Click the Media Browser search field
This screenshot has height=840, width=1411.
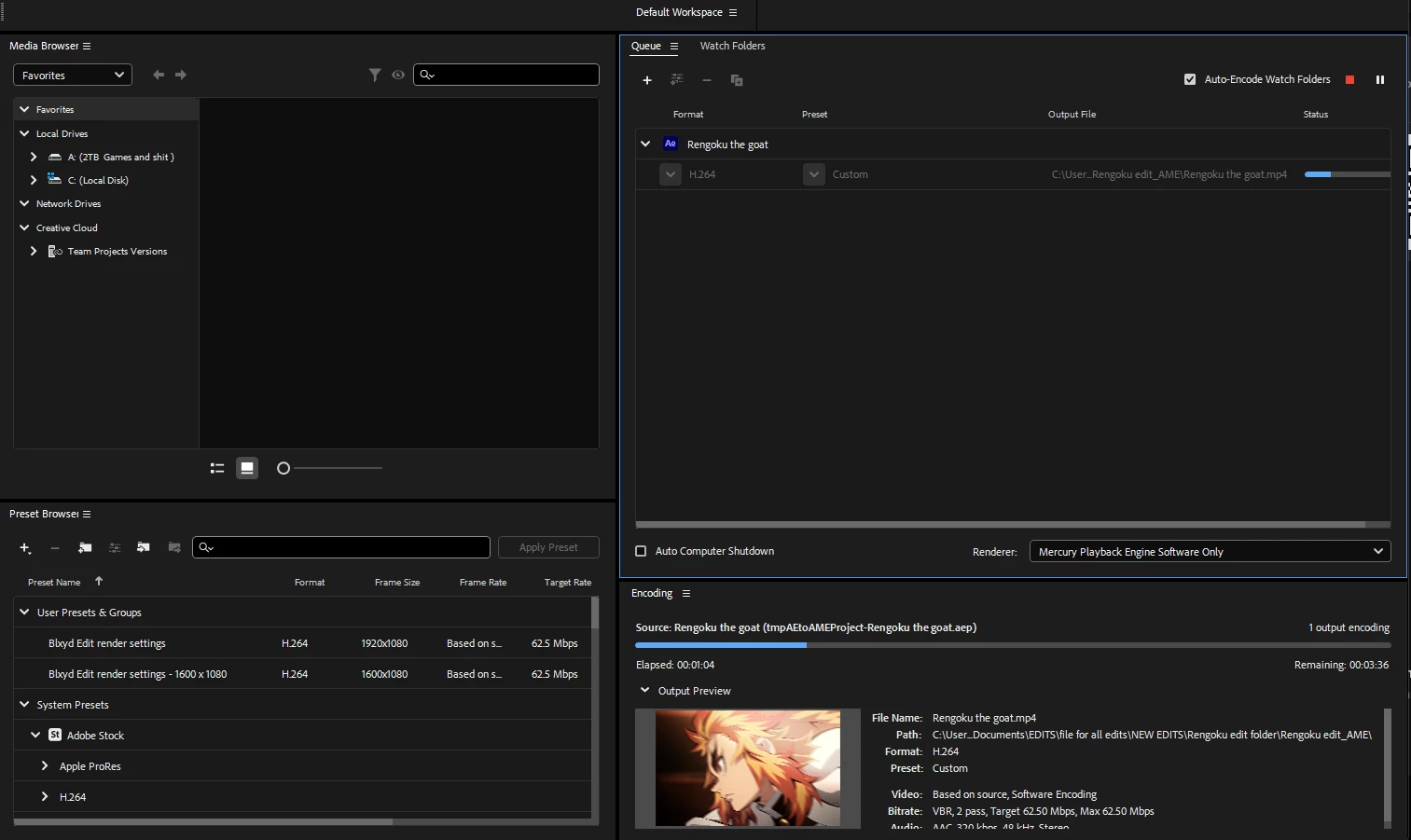[x=506, y=75]
